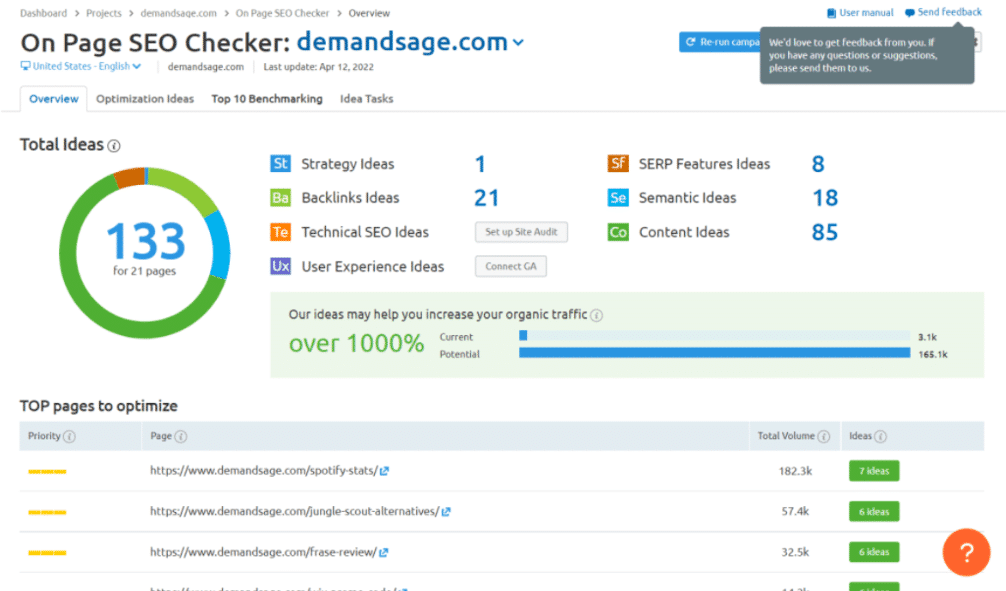Screen dimensions: 1006x591
Task: Open the spotify-stats page URL
Action: (x=264, y=471)
